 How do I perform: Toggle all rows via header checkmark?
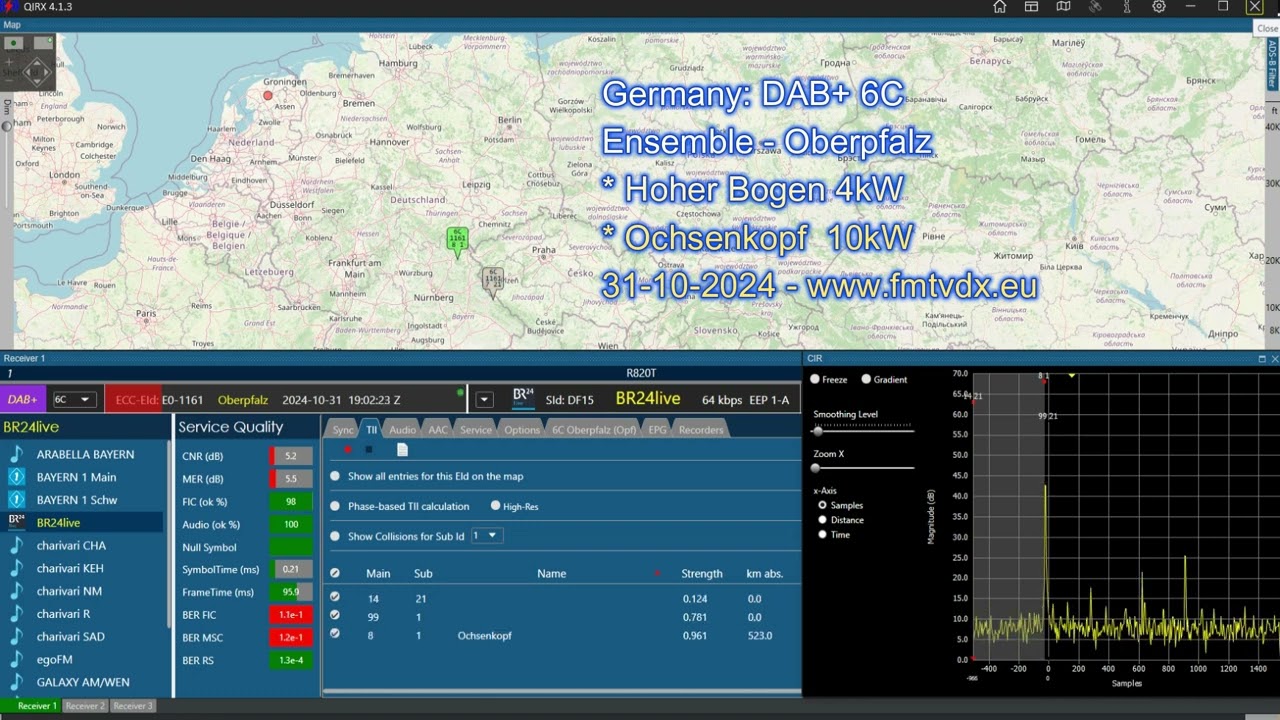click(x=335, y=573)
